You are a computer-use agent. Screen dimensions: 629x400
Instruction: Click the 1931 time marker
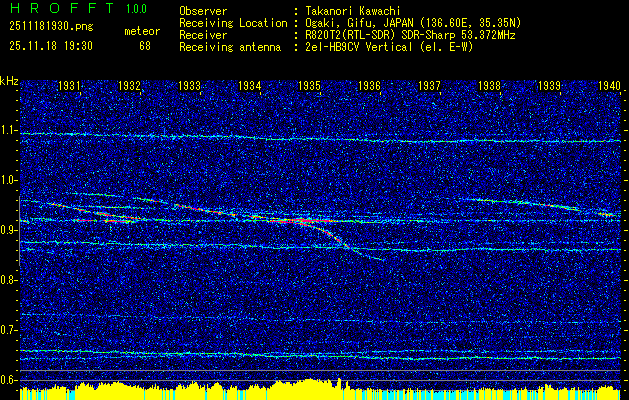coord(69,87)
